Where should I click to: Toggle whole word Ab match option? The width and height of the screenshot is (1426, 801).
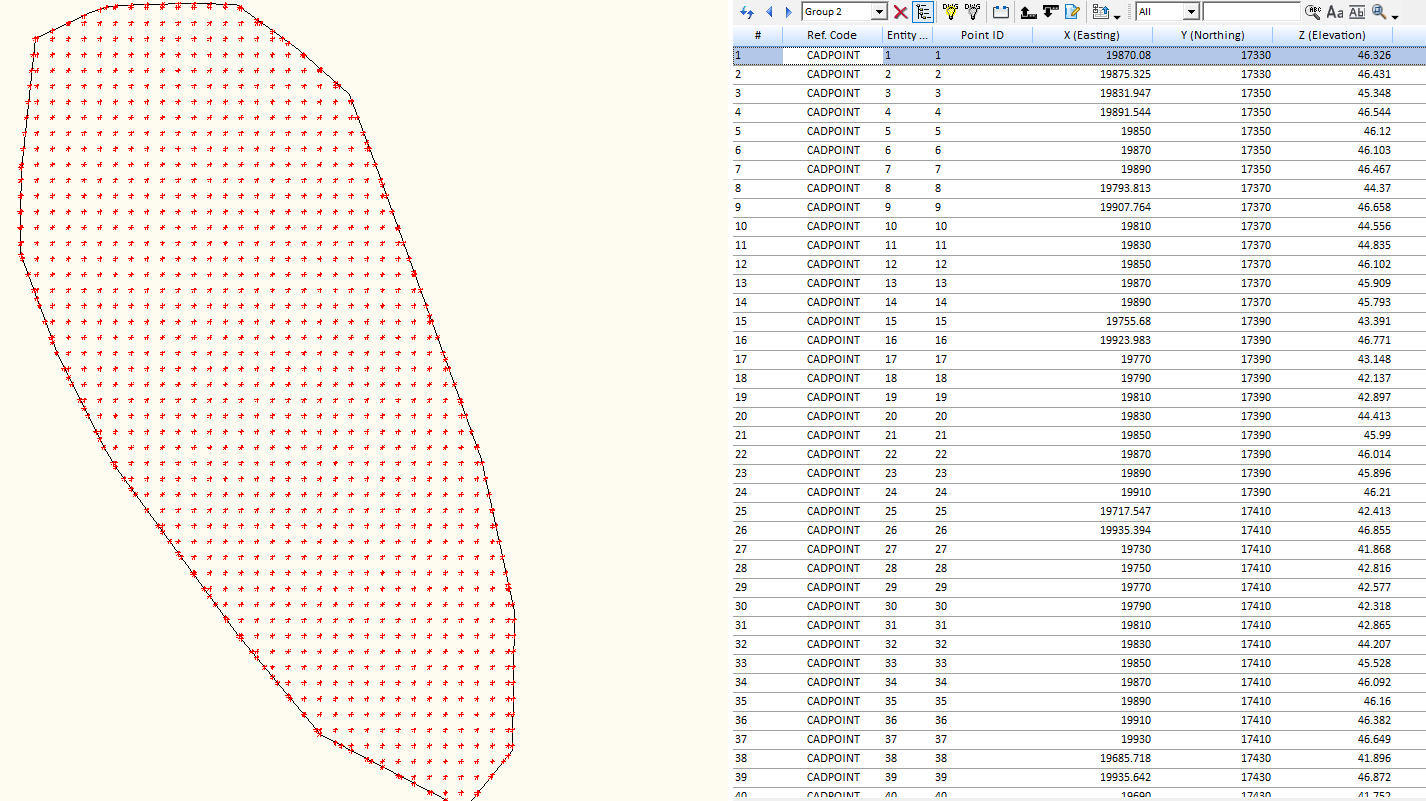pyautogui.click(x=1356, y=12)
